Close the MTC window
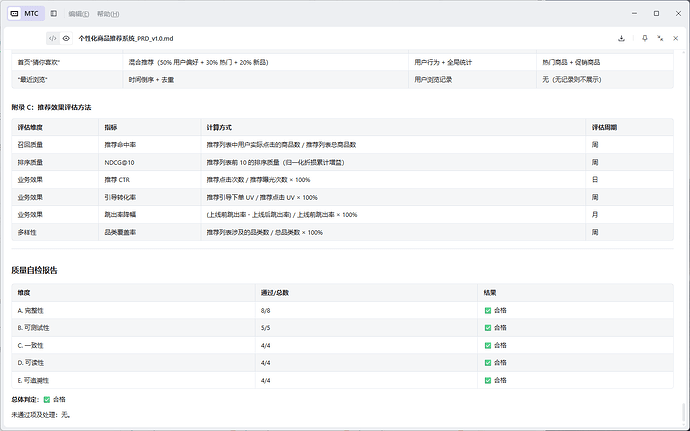 coord(678,14)
